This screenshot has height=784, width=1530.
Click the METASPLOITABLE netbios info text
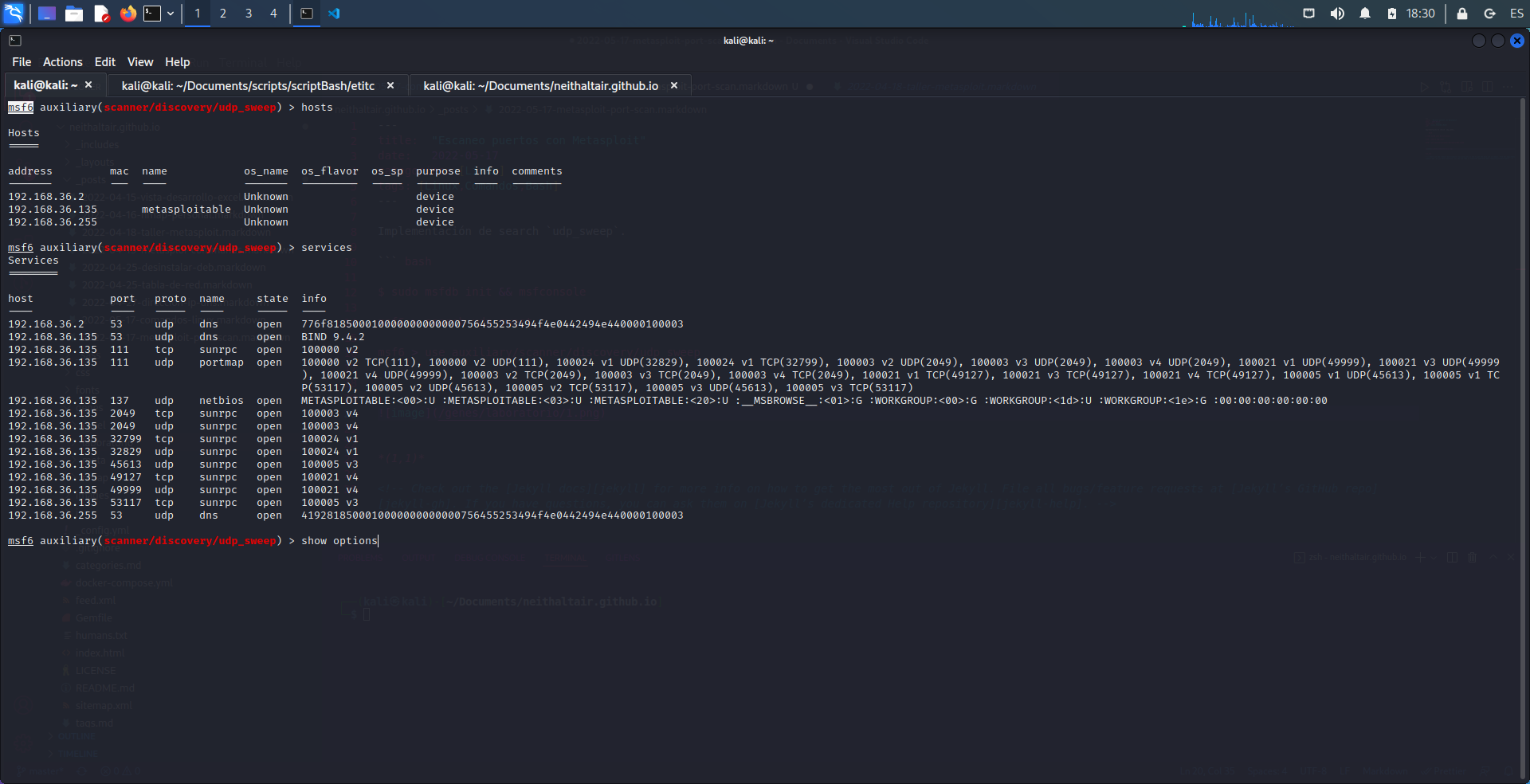[x=814, y=401]
